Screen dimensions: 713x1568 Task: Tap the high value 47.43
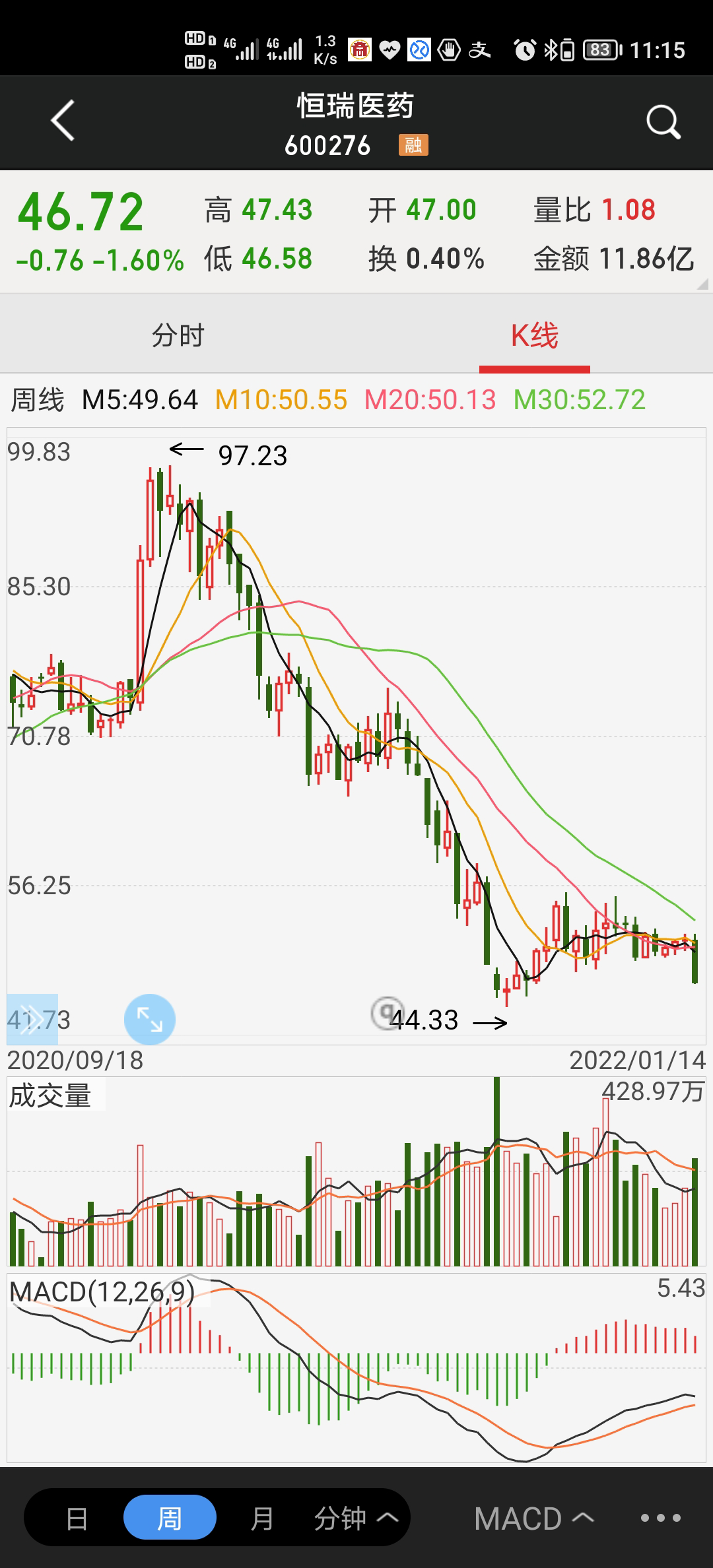point(277,210)
